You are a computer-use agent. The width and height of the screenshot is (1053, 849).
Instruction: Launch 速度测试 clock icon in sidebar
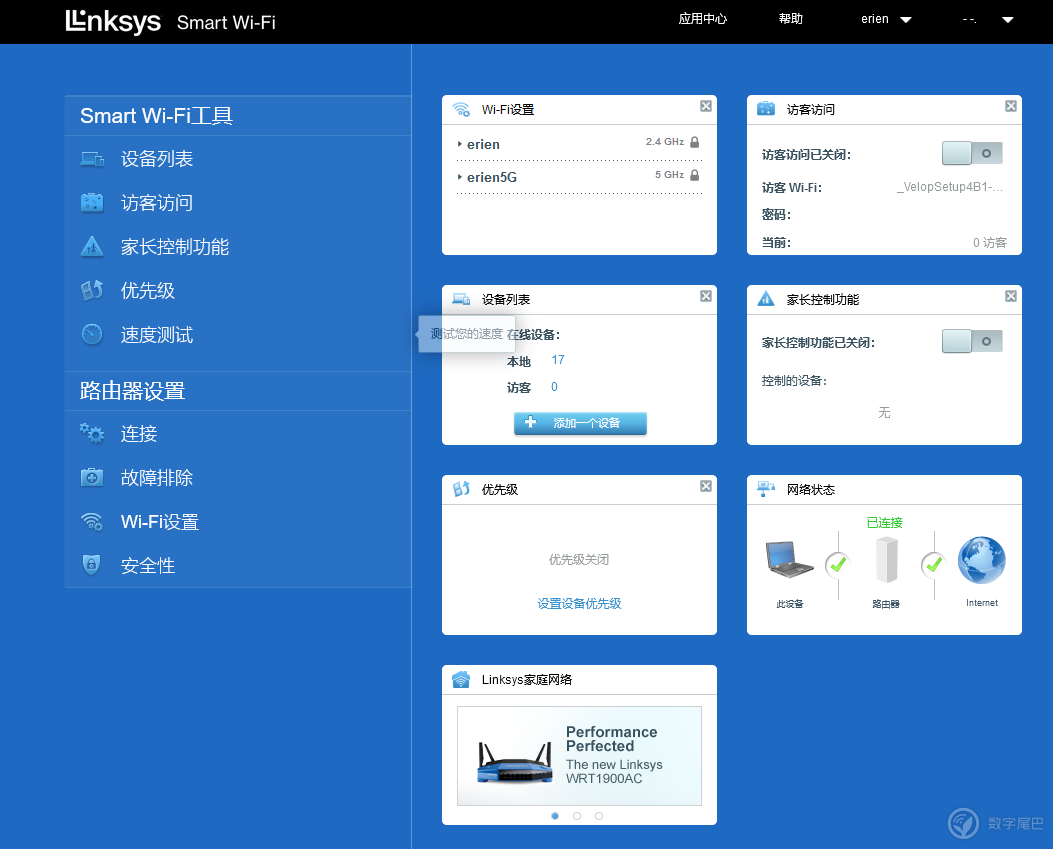(x=92, y=334)
